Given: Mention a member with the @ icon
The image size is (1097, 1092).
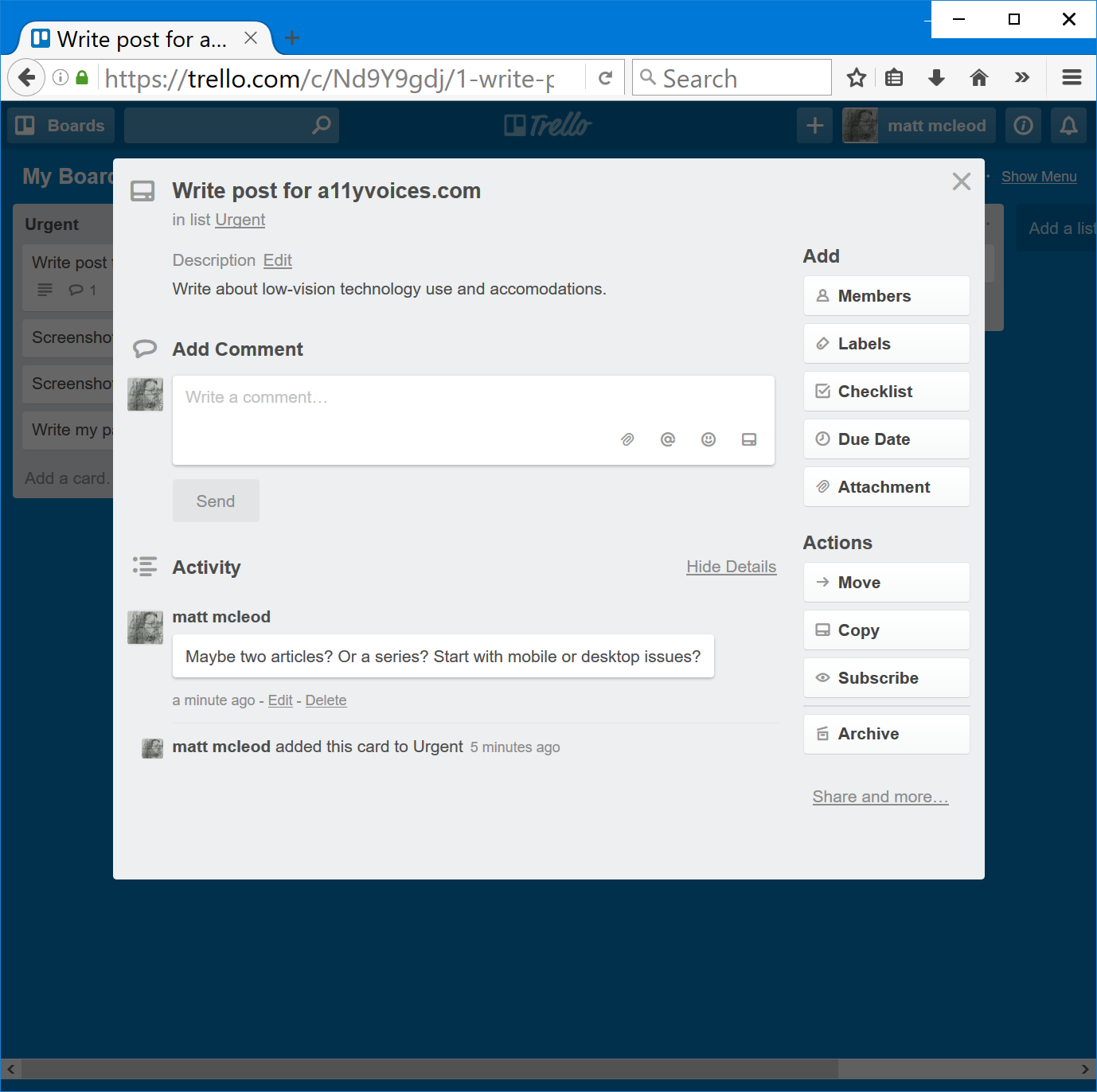Looking at the screenshot, I should click(668, 439).
